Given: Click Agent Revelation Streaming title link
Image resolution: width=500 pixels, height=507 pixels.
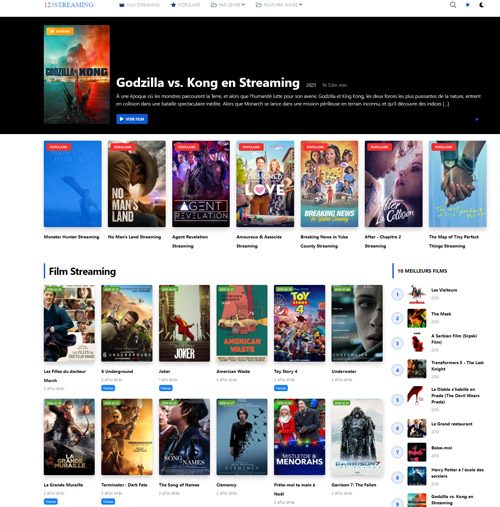Looking at the screenshot, I should 190,241.
